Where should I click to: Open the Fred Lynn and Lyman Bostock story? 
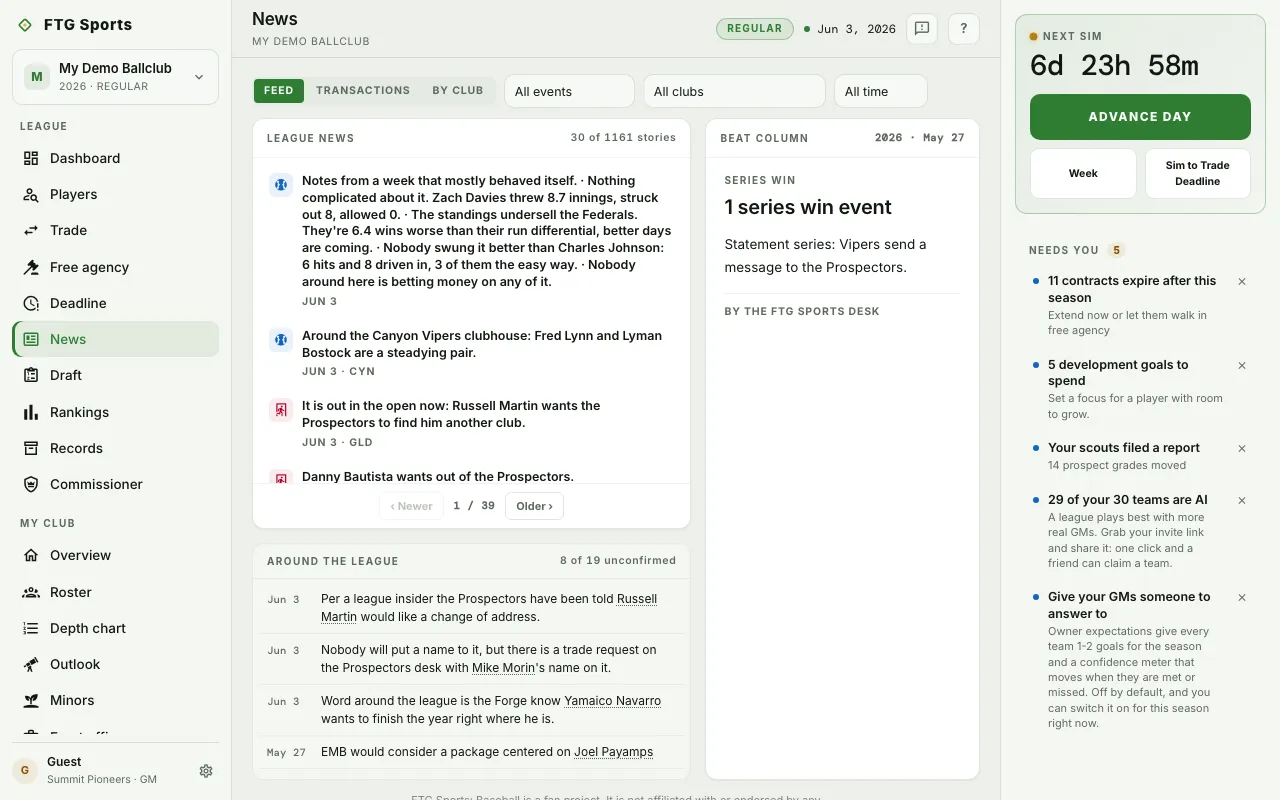pos(482,344)
